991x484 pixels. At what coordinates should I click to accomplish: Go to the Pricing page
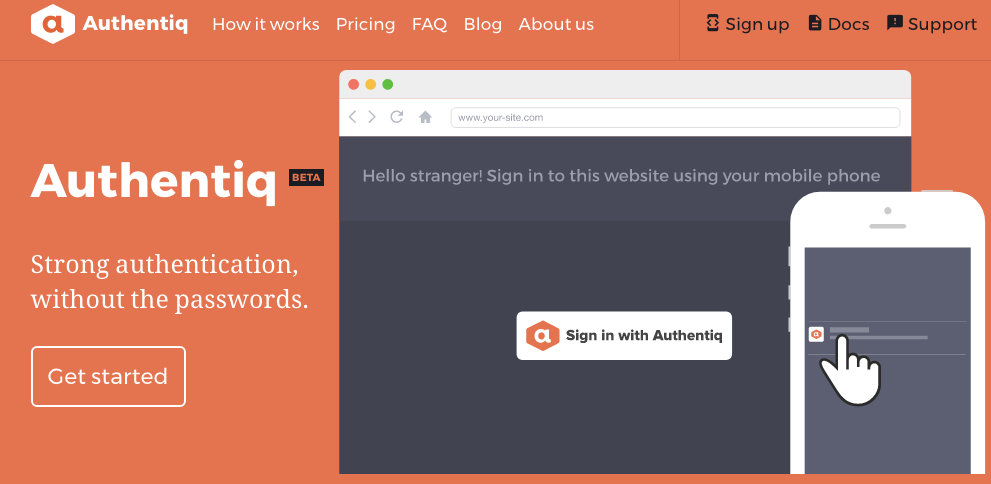coord(365,25)
